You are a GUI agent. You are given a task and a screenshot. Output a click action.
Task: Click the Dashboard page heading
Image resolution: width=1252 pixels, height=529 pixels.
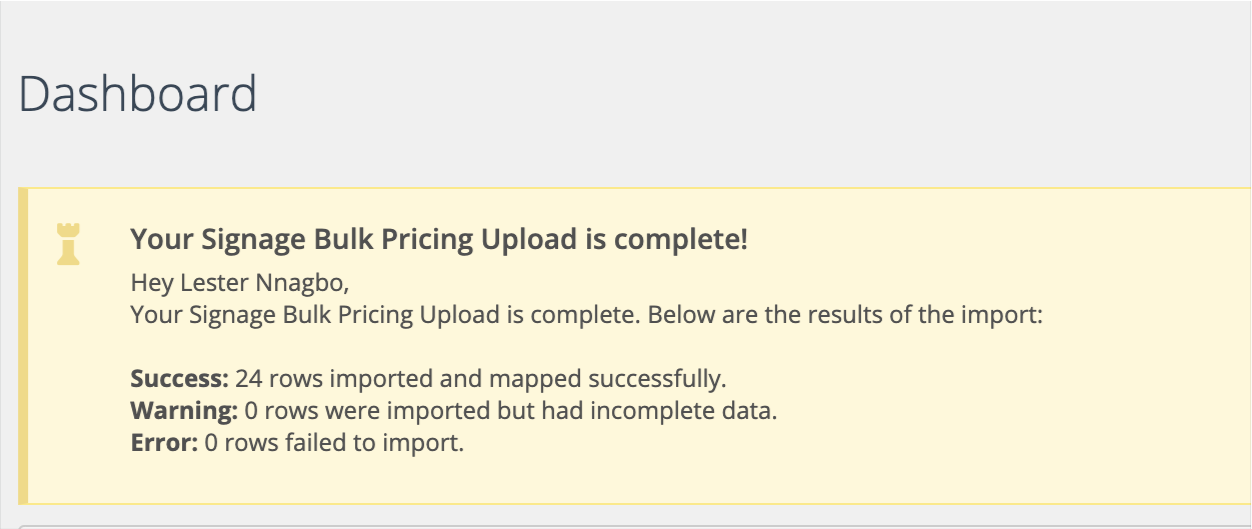[138, 94]
